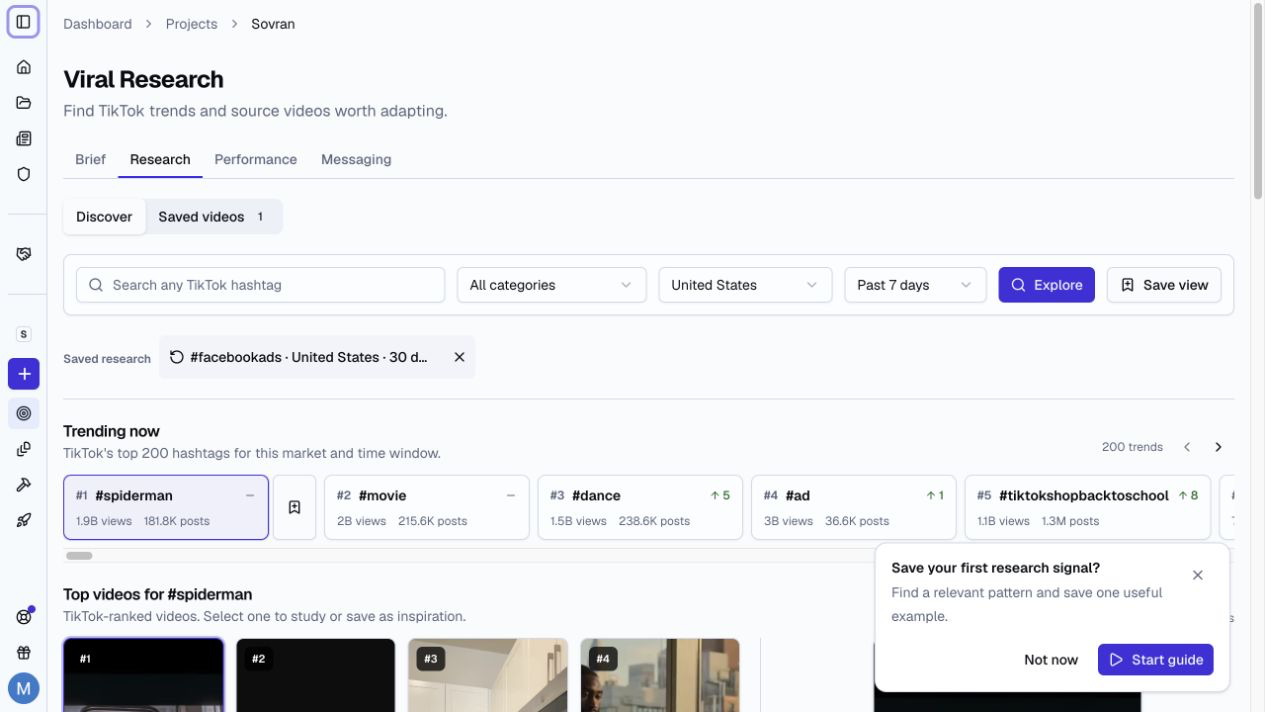
Task: Open the hammer tools icon in sidebar
Action: [x=24, y=484]
